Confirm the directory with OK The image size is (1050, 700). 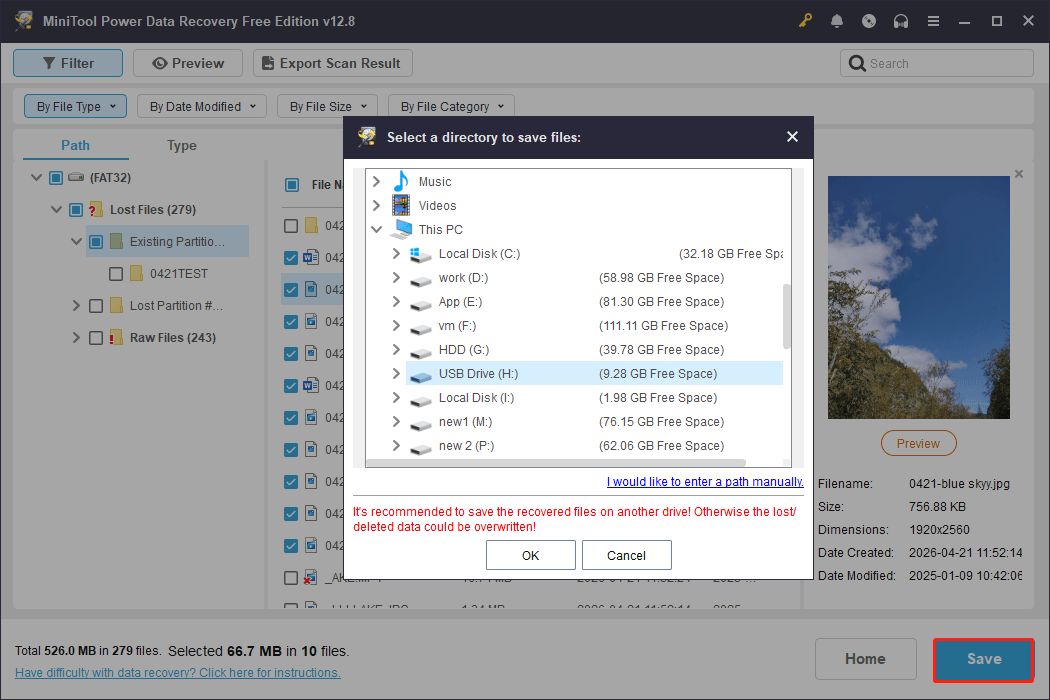point(530,555)
